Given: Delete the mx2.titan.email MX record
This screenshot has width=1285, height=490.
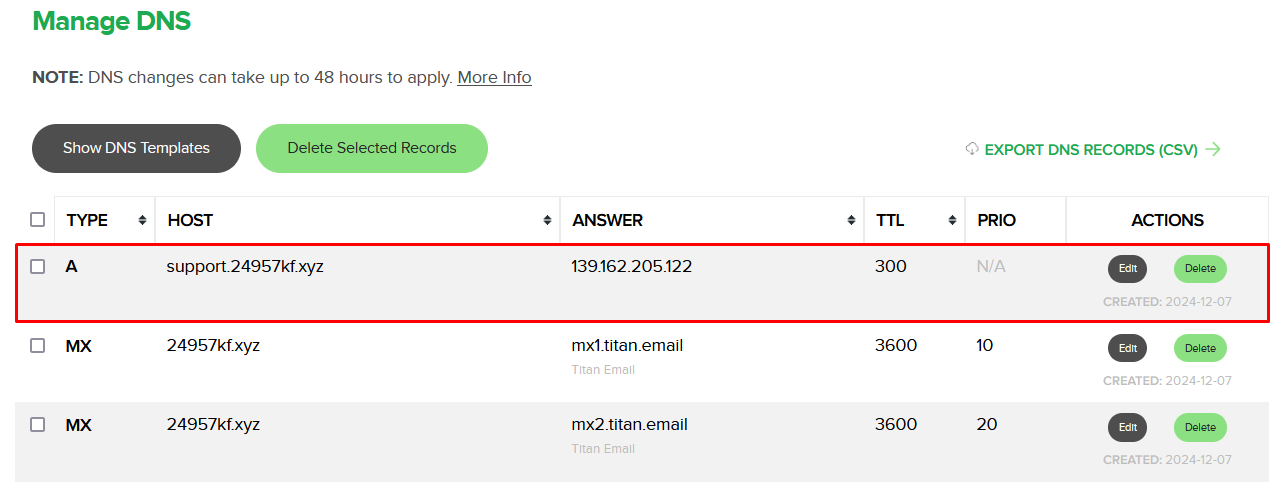Looking at the screenshot, I should click(1200, 427).
